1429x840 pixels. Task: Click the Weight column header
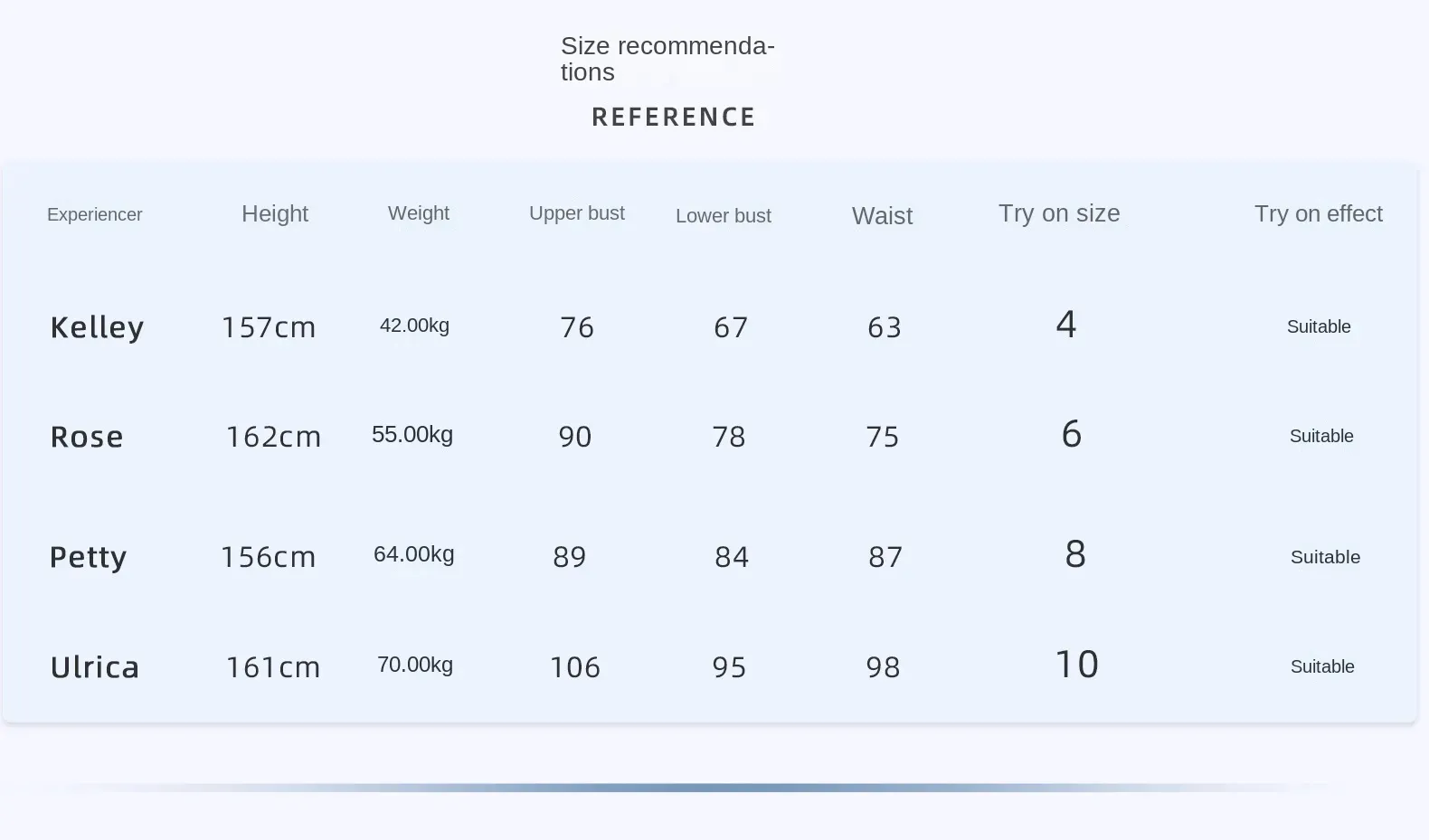[x=419, y=213]
